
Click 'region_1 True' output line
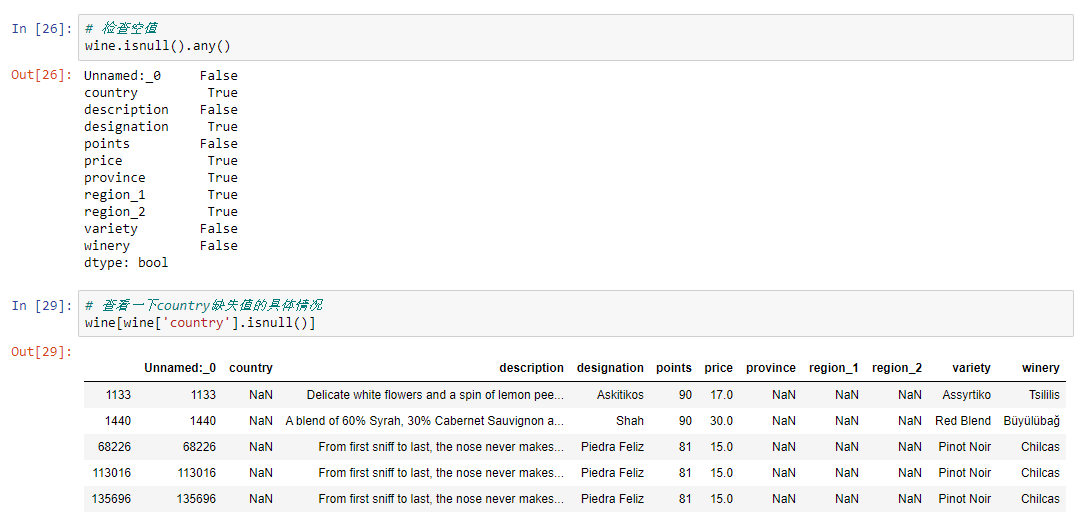click(161, 194)
